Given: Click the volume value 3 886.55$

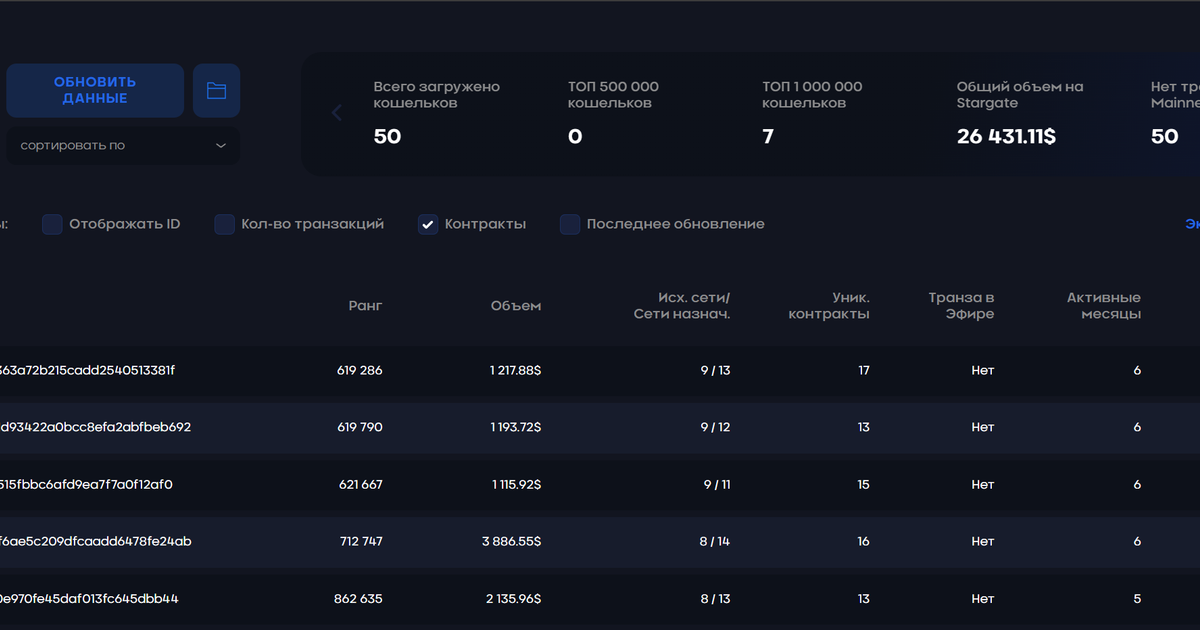Looking at the screenshot, I should pos(511,542).
